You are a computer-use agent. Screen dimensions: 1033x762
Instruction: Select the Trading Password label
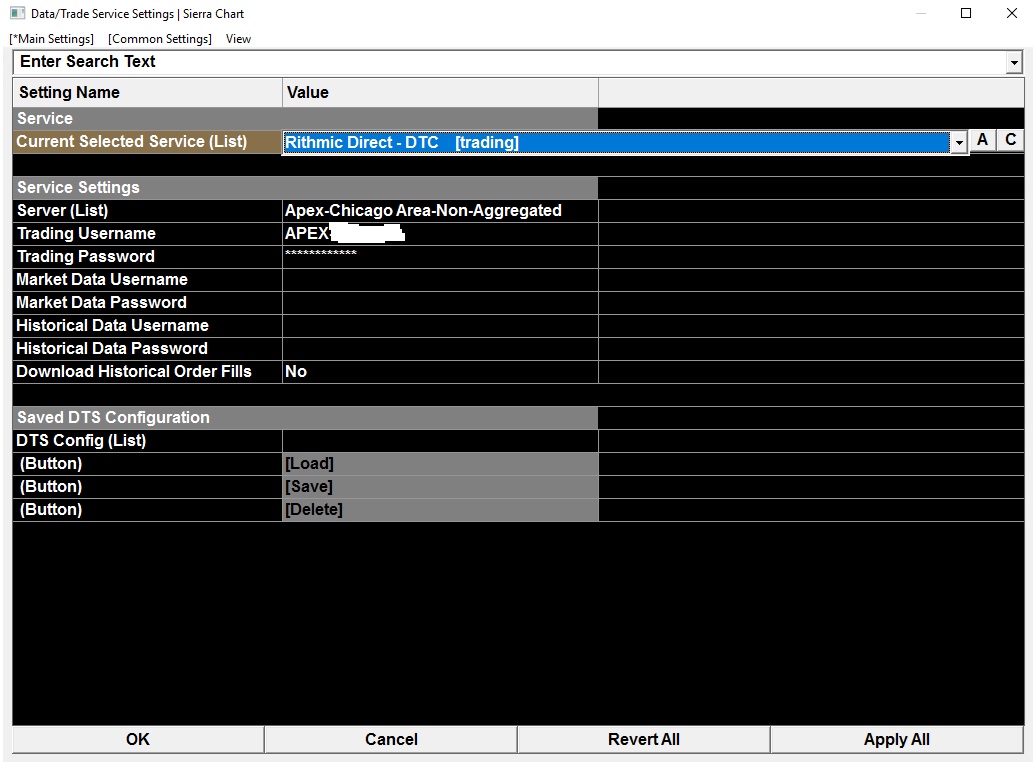coord(148,257)
